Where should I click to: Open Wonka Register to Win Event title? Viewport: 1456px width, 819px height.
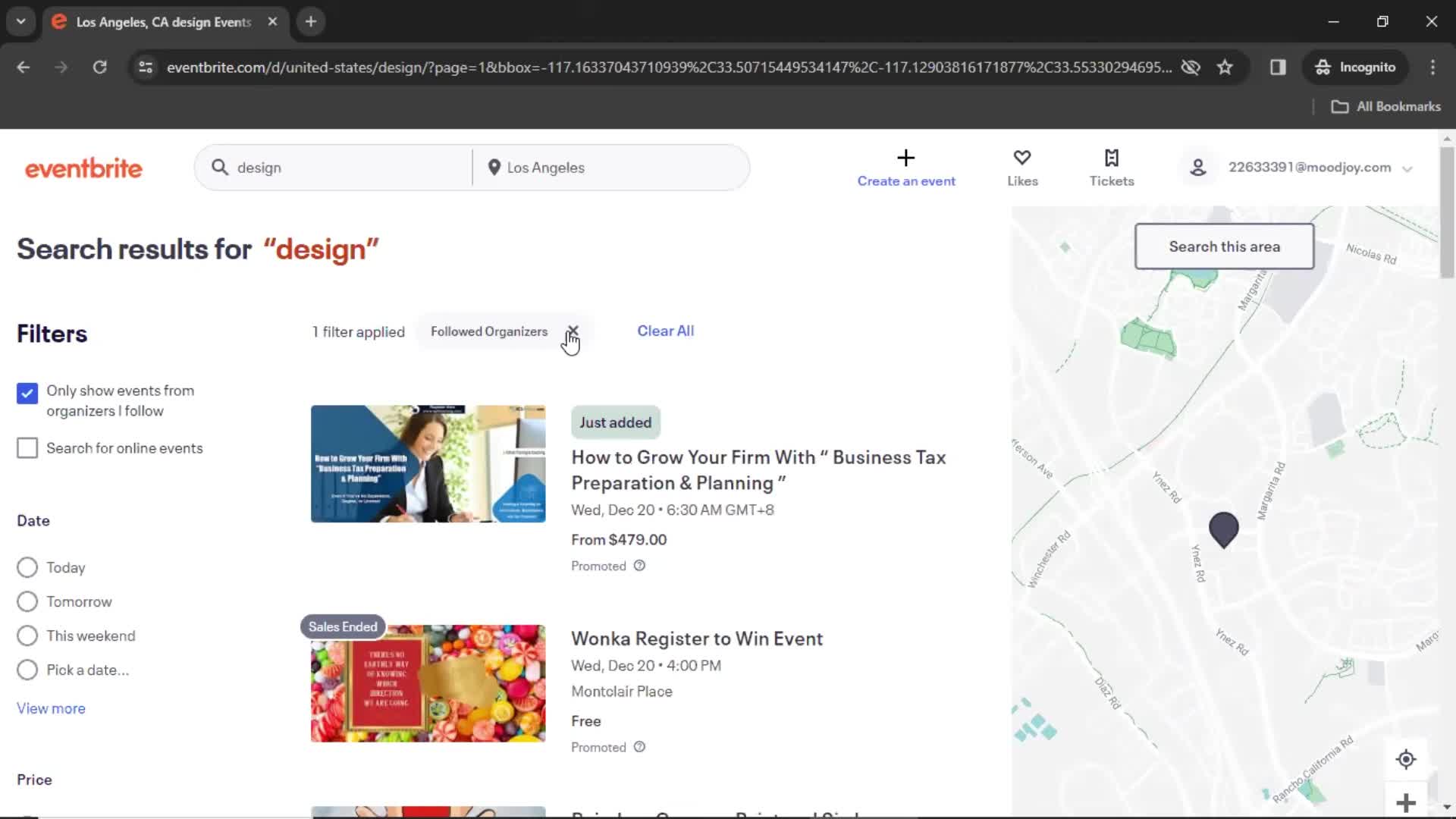697,639
